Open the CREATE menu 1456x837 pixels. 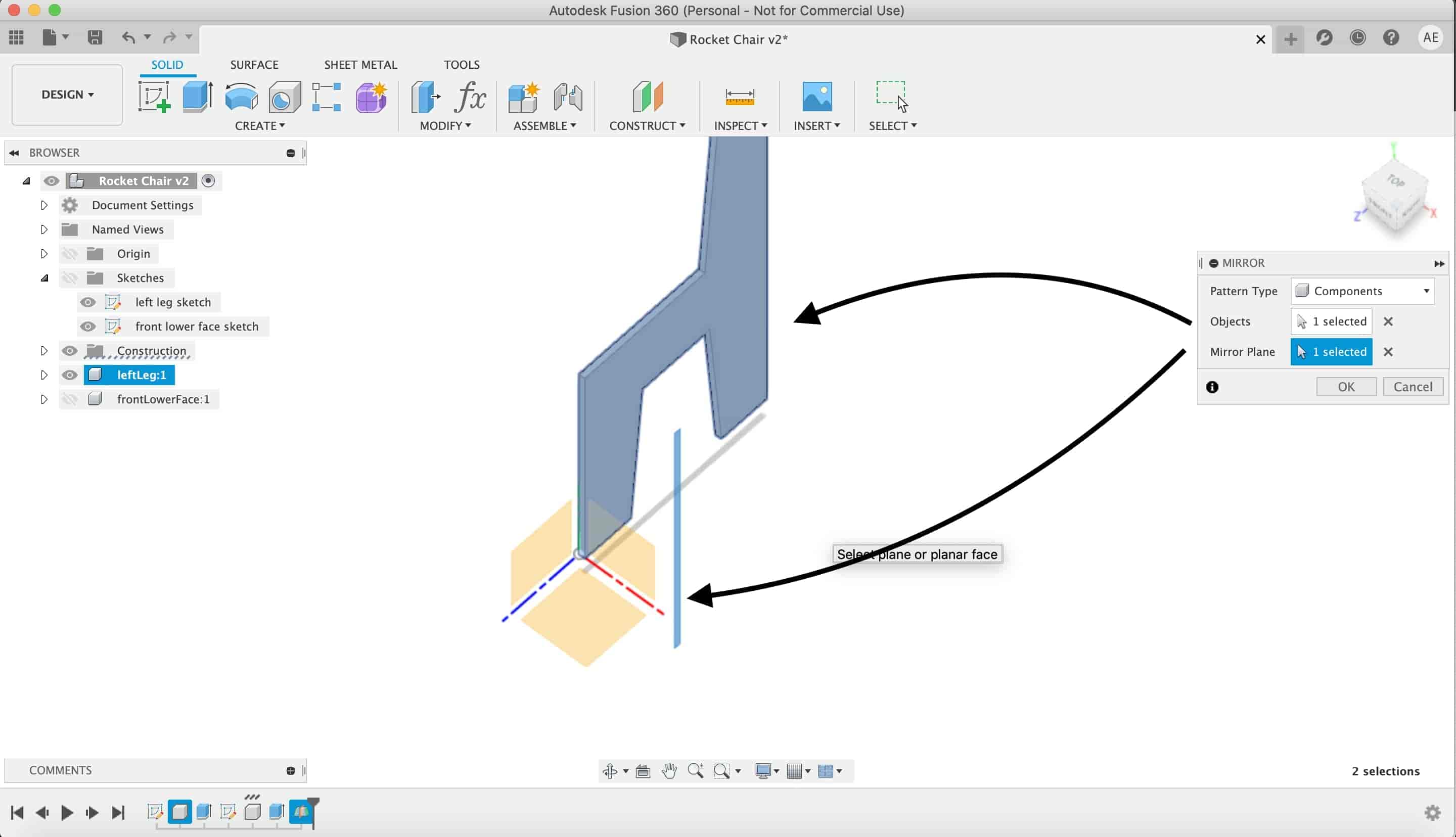[260, 125]
